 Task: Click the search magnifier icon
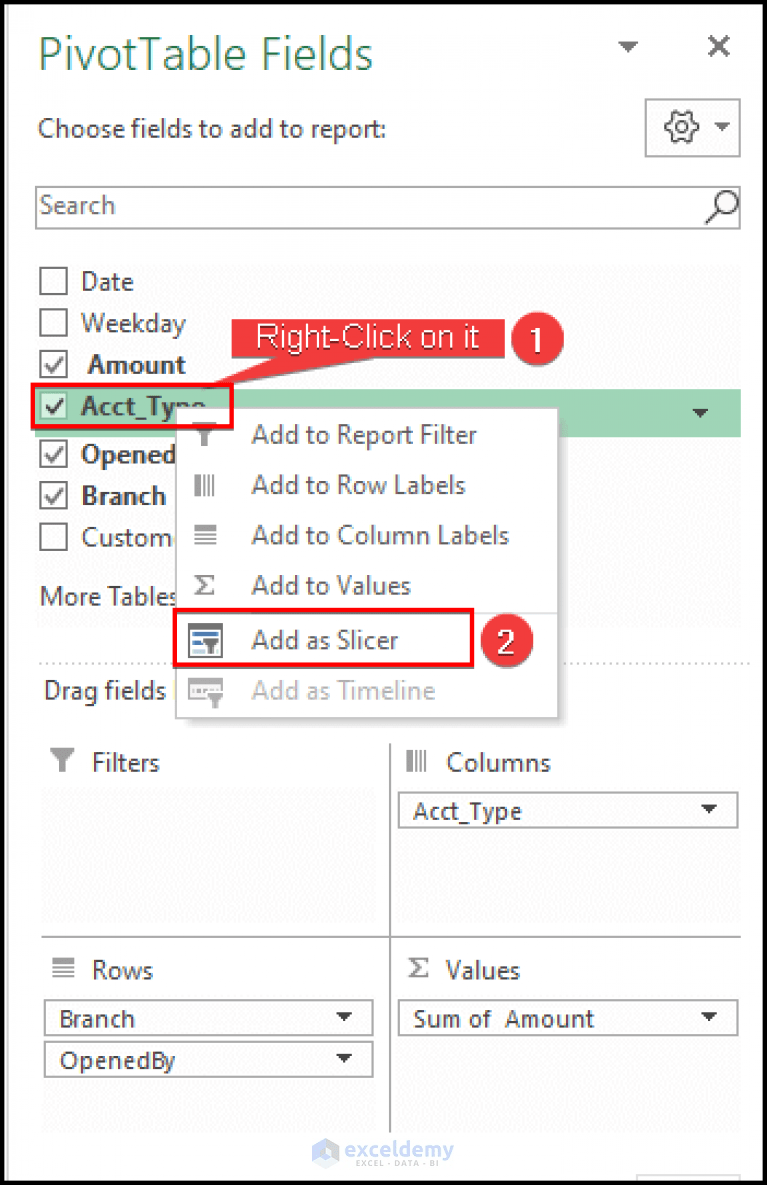click(x=719, y=207)
